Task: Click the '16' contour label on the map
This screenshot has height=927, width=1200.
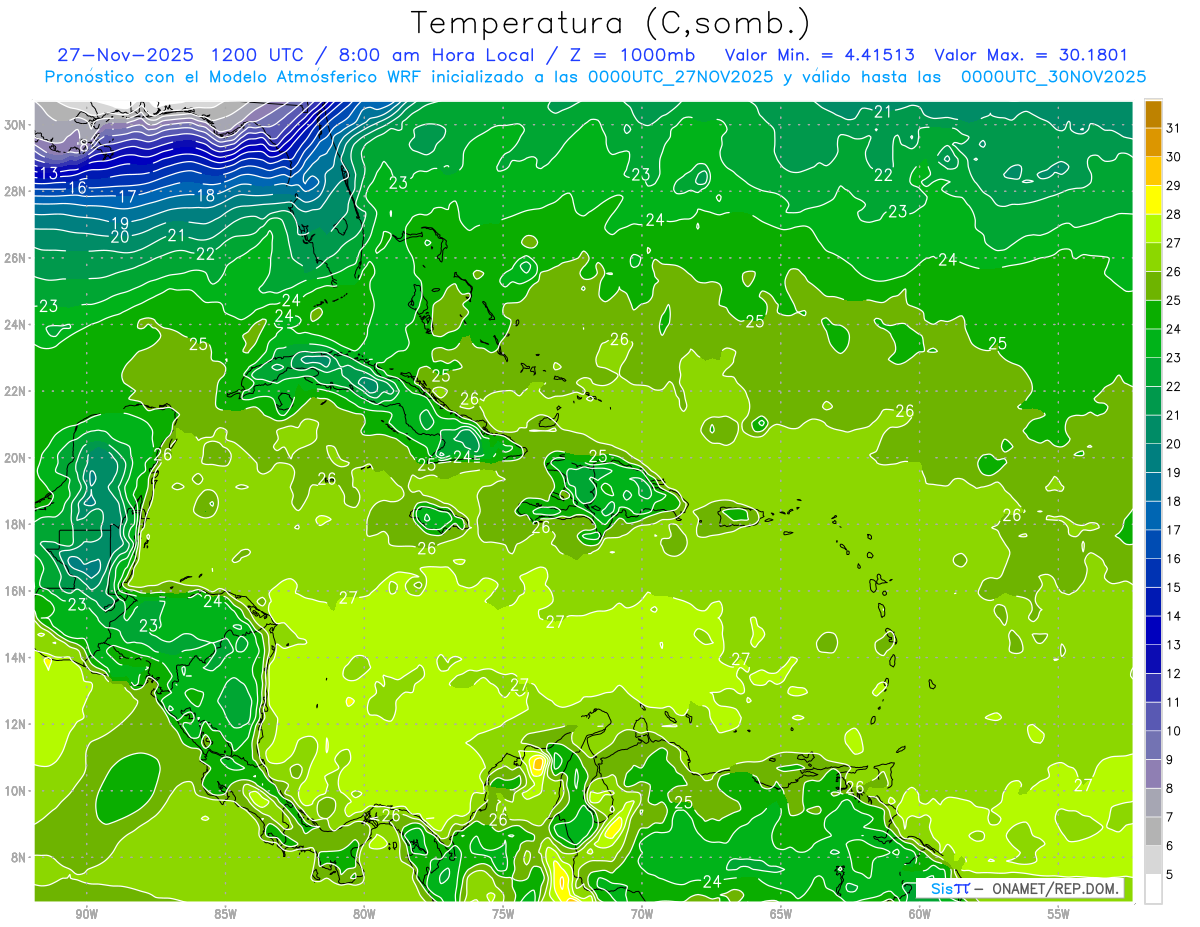Action: [77, 188]
